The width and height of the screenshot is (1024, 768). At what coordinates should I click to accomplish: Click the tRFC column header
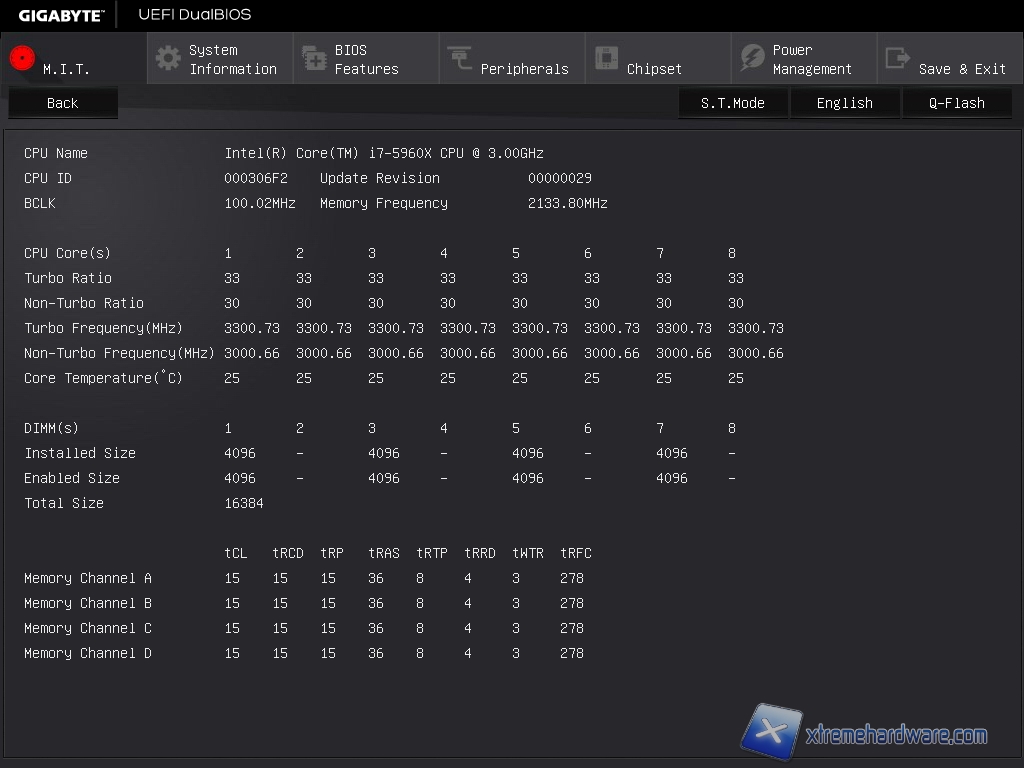pyautogui.click(x=576, y=553)
